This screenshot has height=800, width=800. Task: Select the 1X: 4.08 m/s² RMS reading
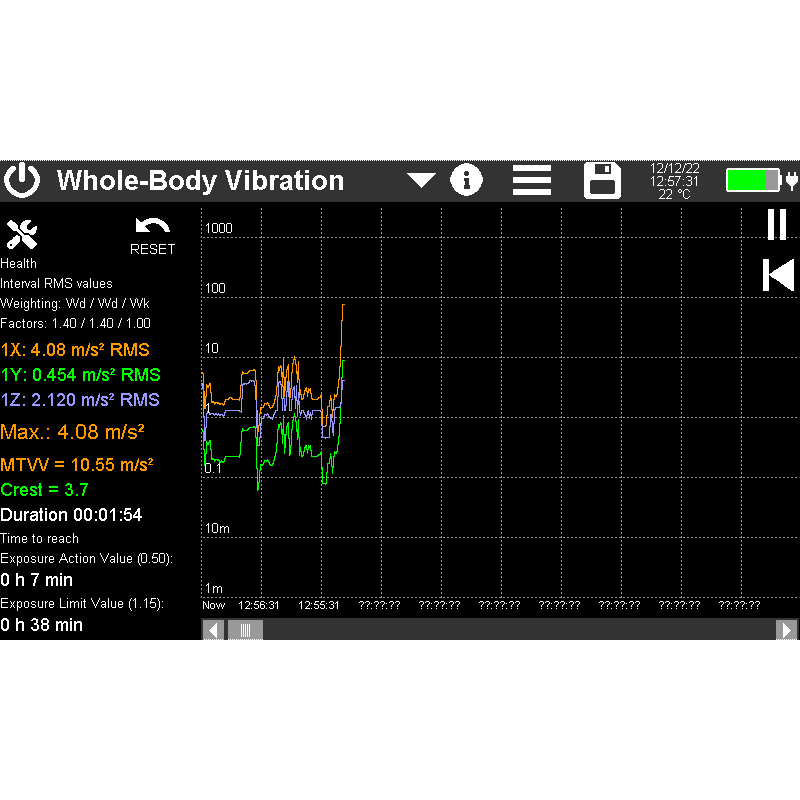pyautogui.click(x=75, y=350)
